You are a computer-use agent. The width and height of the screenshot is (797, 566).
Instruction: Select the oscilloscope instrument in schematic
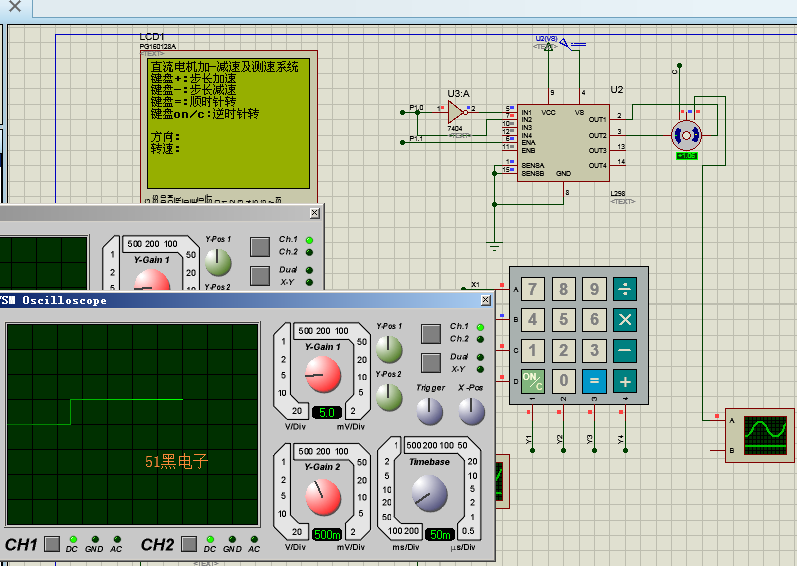pyautogui.click(x=759, y=435)
